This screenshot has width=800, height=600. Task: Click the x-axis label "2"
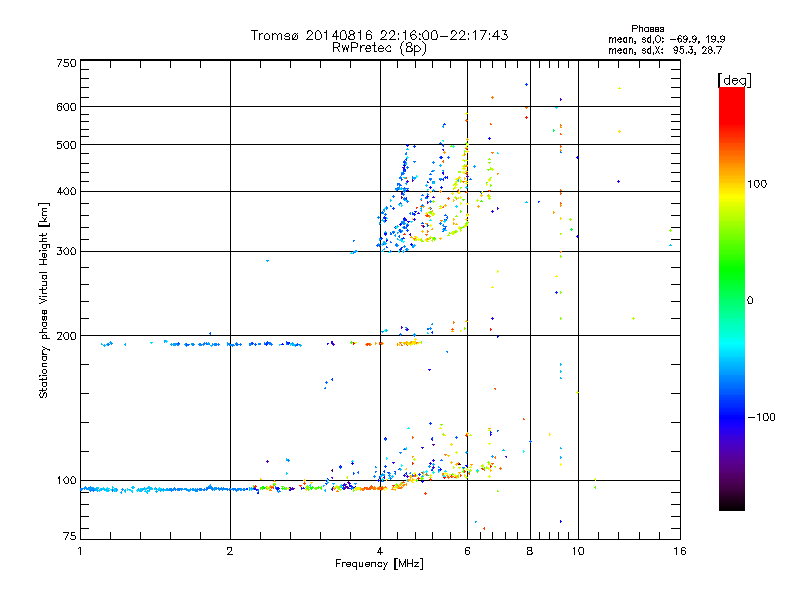point(230,551)
